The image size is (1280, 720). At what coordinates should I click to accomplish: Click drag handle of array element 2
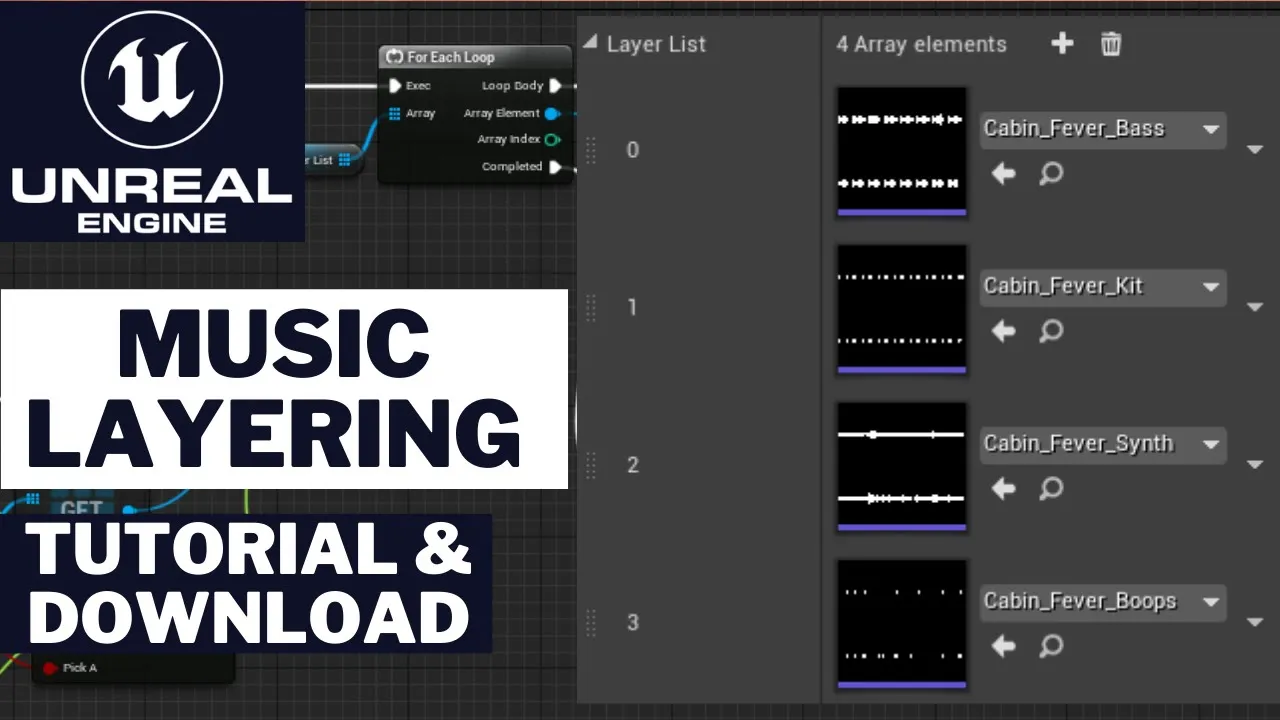tap(590, 465)
